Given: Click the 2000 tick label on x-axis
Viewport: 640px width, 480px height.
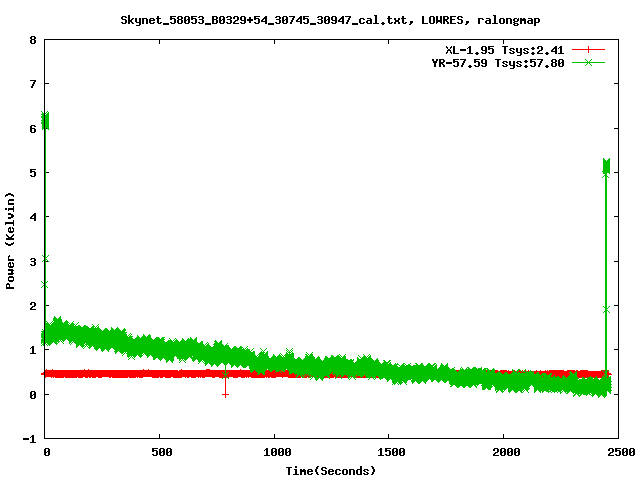Looking at the screenshot, I should 504,453.
